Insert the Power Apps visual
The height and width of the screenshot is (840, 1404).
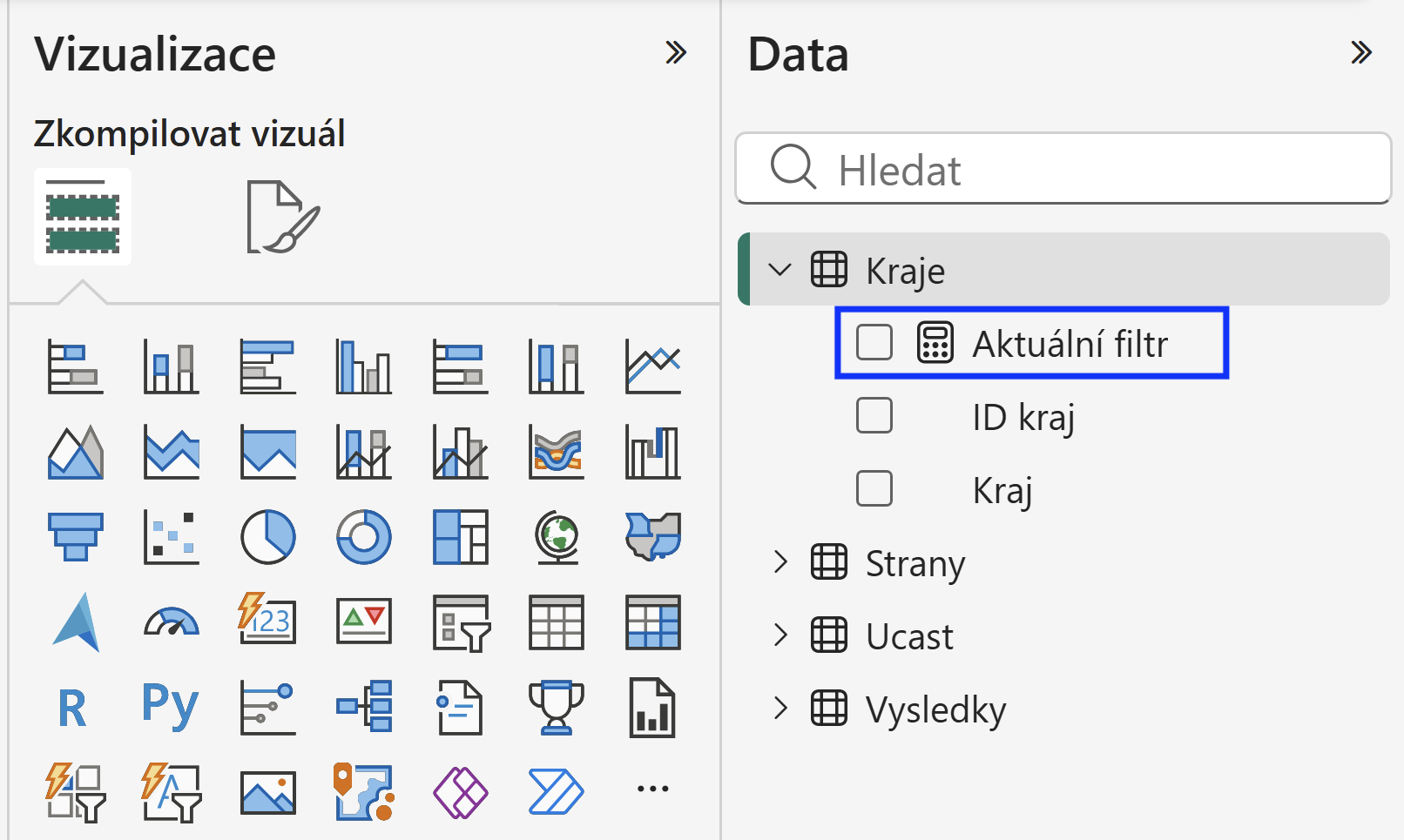click(461, 791)
